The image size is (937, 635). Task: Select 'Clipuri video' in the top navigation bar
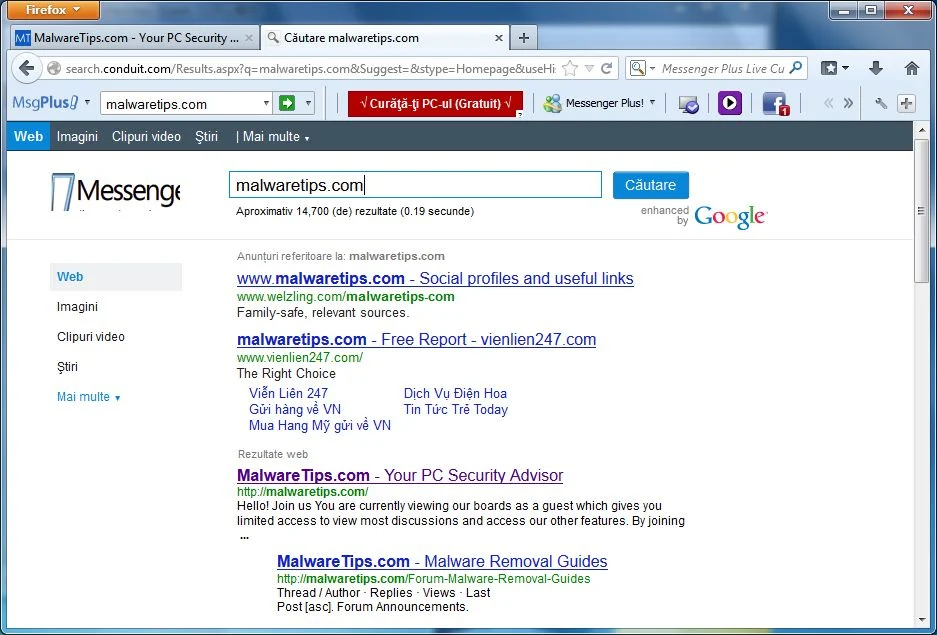[x=146, y=137]
